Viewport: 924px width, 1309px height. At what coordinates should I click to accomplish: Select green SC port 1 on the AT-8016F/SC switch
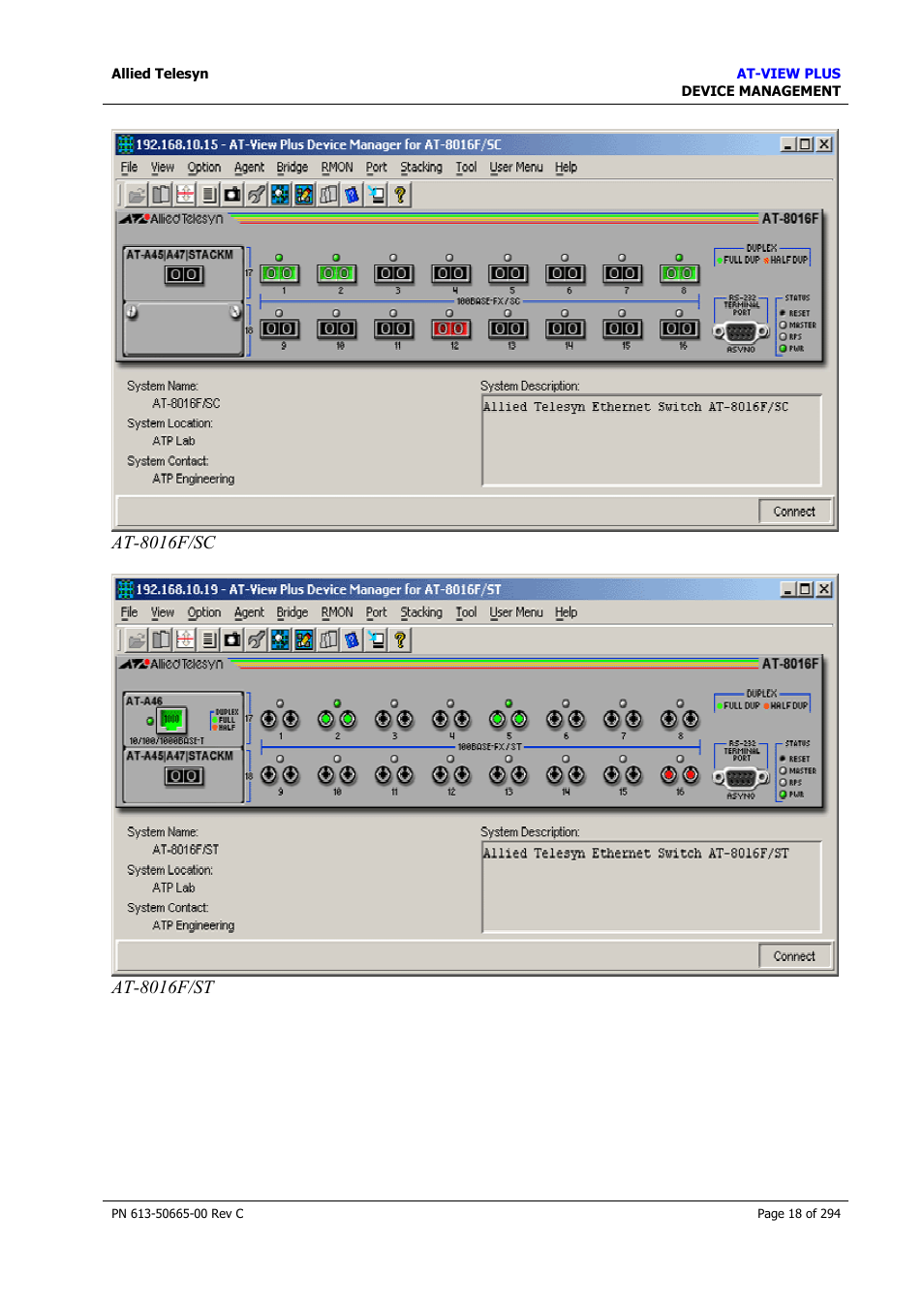tap(280, 273)
